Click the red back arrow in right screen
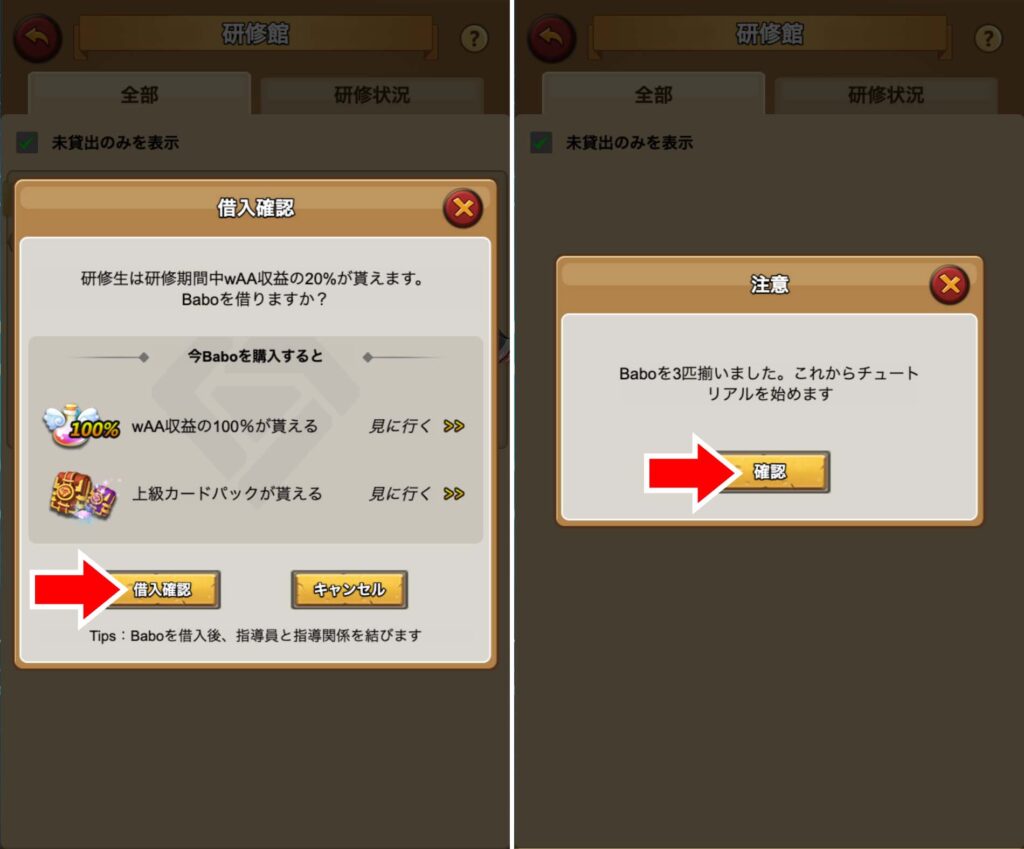Screen dimensions: 1024x849 551,38
